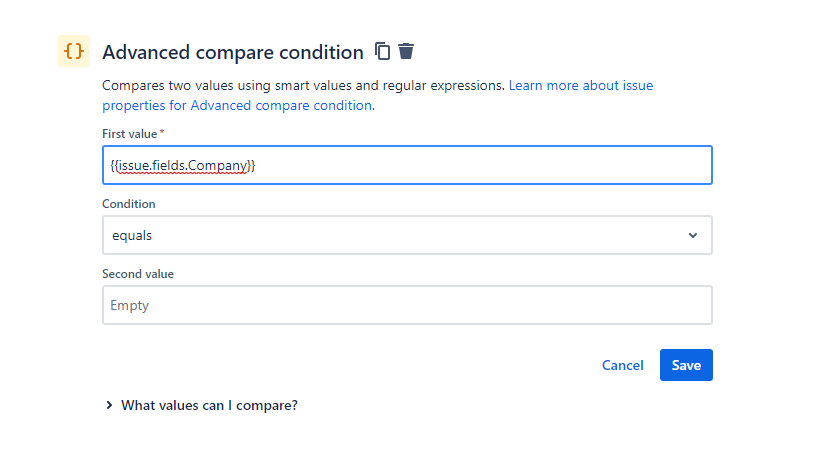Click the chevron arrow in the Condition field
The width and height of the screenshot is (819, 467).
click(693, 235)
